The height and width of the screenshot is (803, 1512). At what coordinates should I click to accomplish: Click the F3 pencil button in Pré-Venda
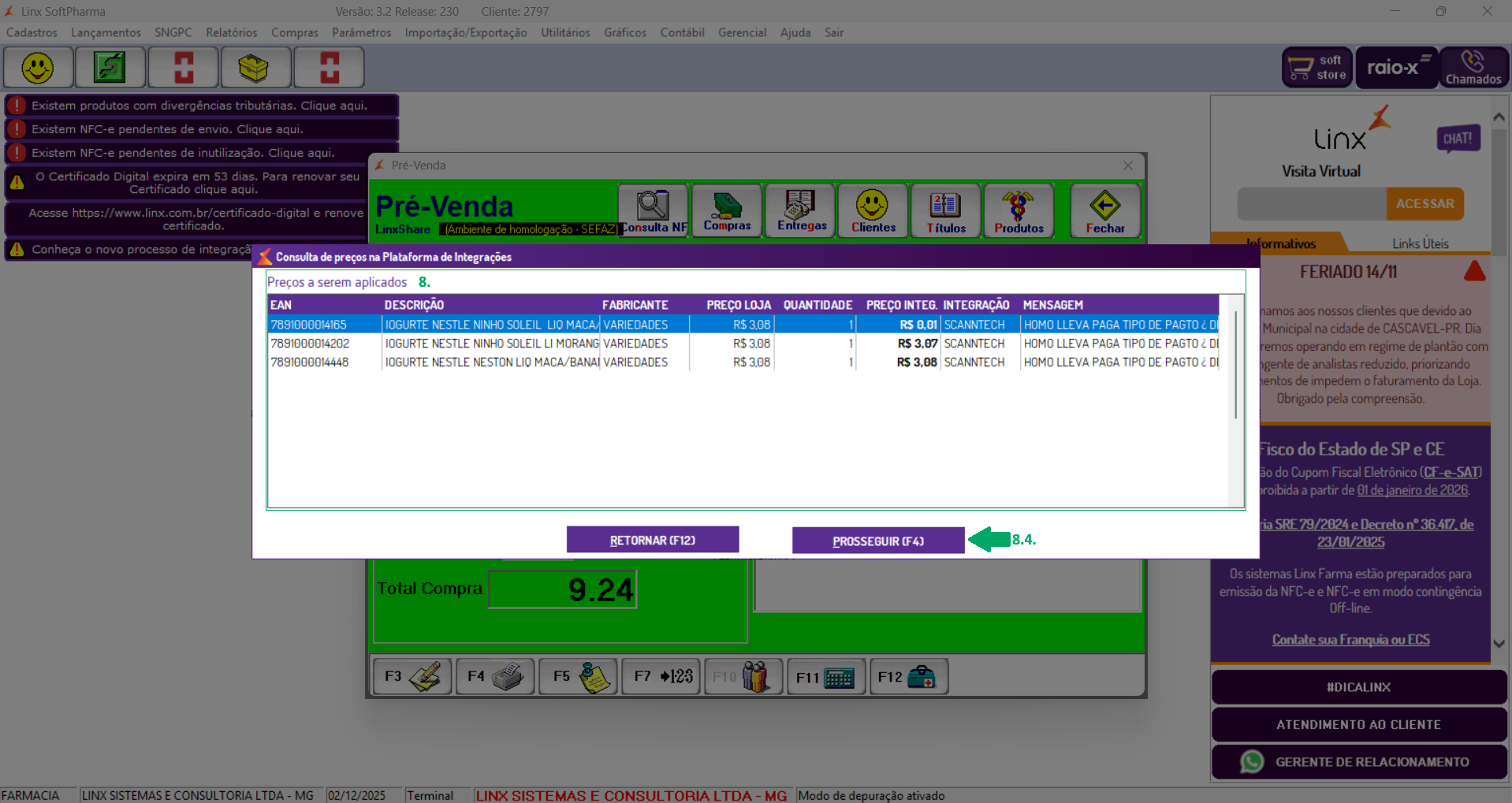point(412,676)
